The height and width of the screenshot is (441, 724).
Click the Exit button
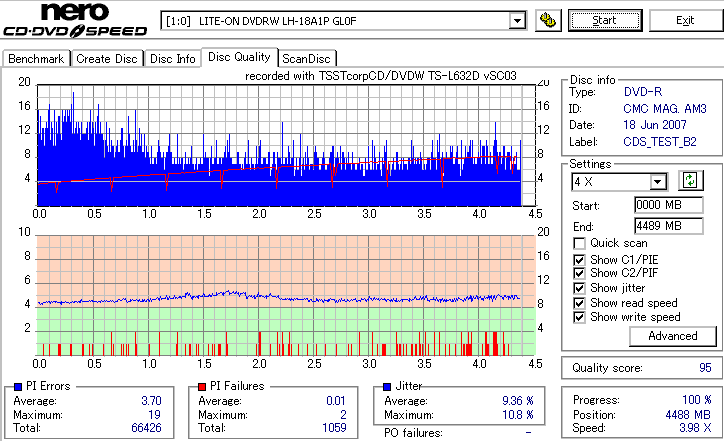click(x=685, y=20)
